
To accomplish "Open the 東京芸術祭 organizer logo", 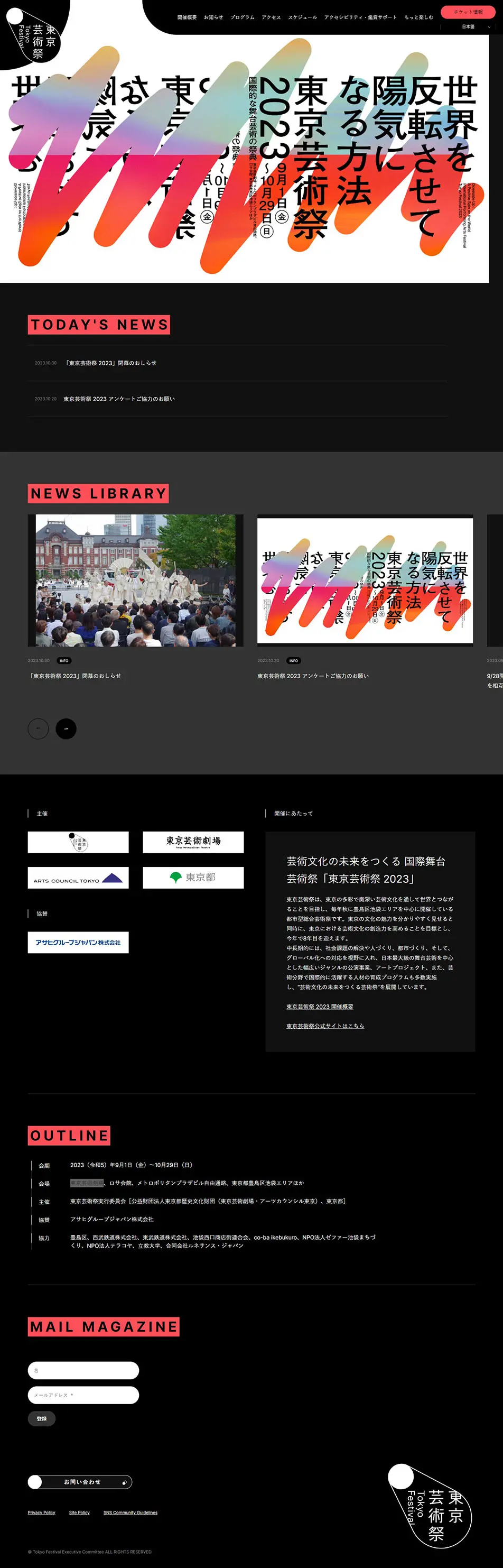I will click(x=78, y=842).
